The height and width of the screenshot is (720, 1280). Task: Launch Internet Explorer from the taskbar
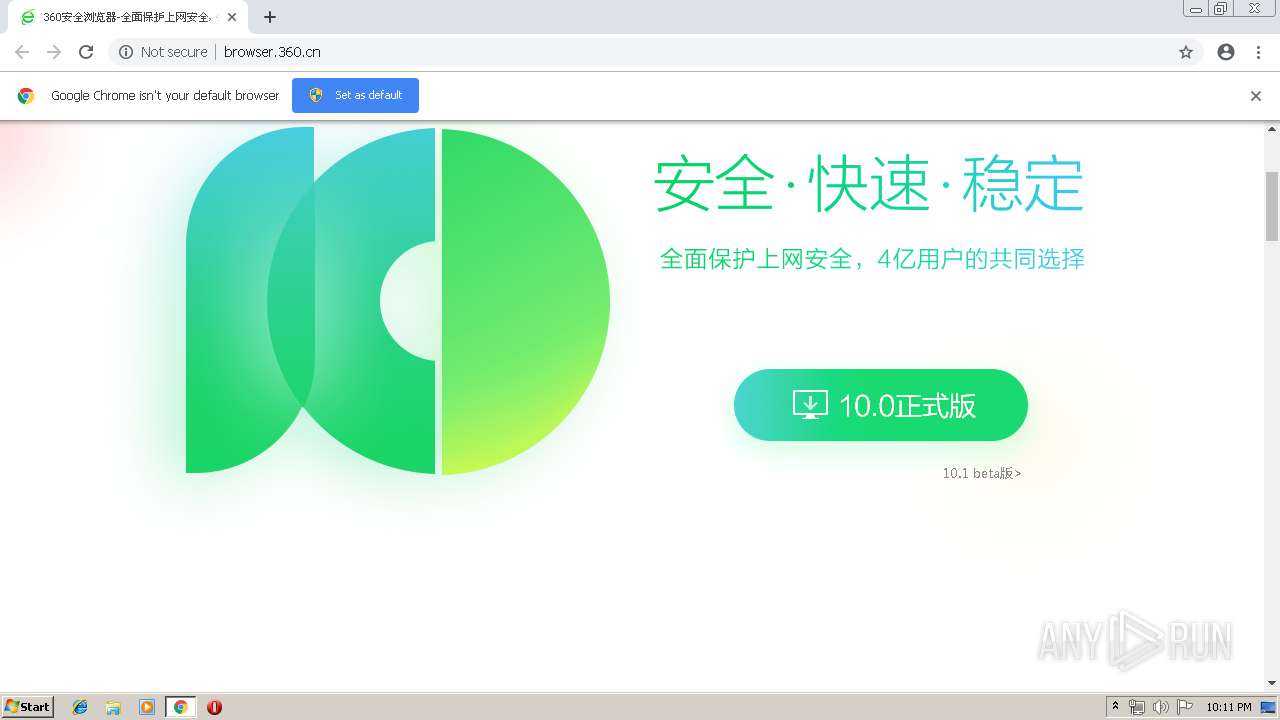click(x=80, y=707)
